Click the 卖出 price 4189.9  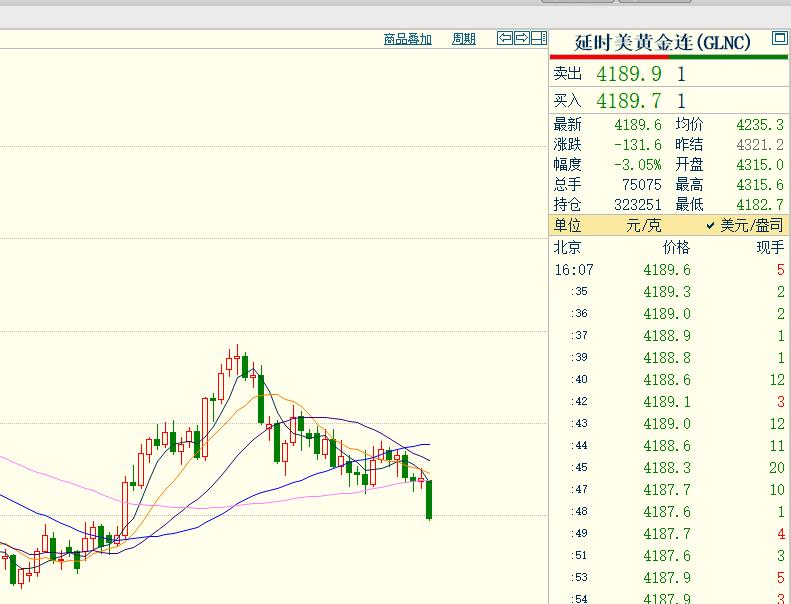tap(629, 74)
